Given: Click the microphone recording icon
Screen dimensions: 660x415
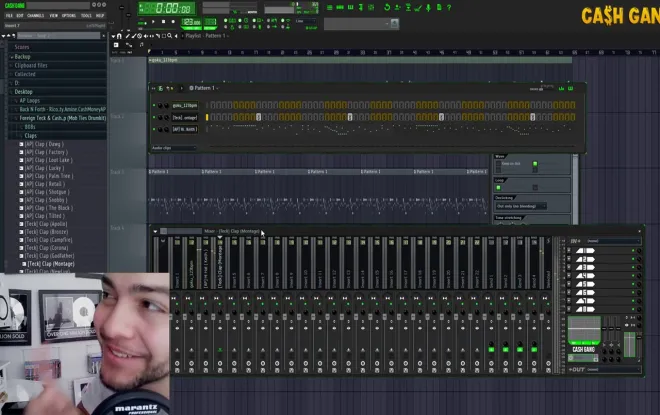Looking at the screenshot, I should tap(428, 7).
